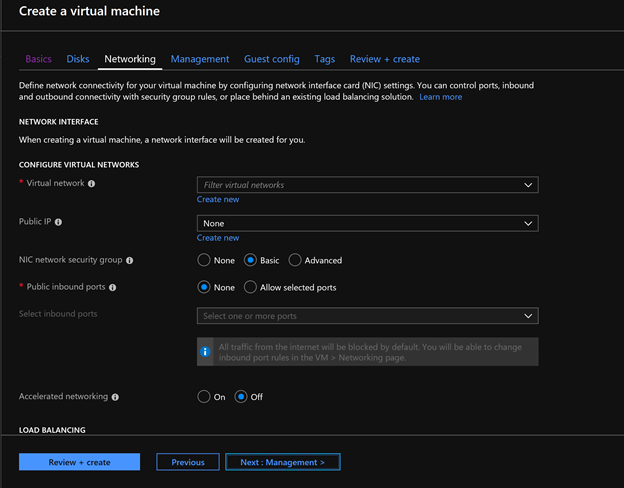Show info for NIC network security group
Screen dimensions: 624x488
click(130, 260)
